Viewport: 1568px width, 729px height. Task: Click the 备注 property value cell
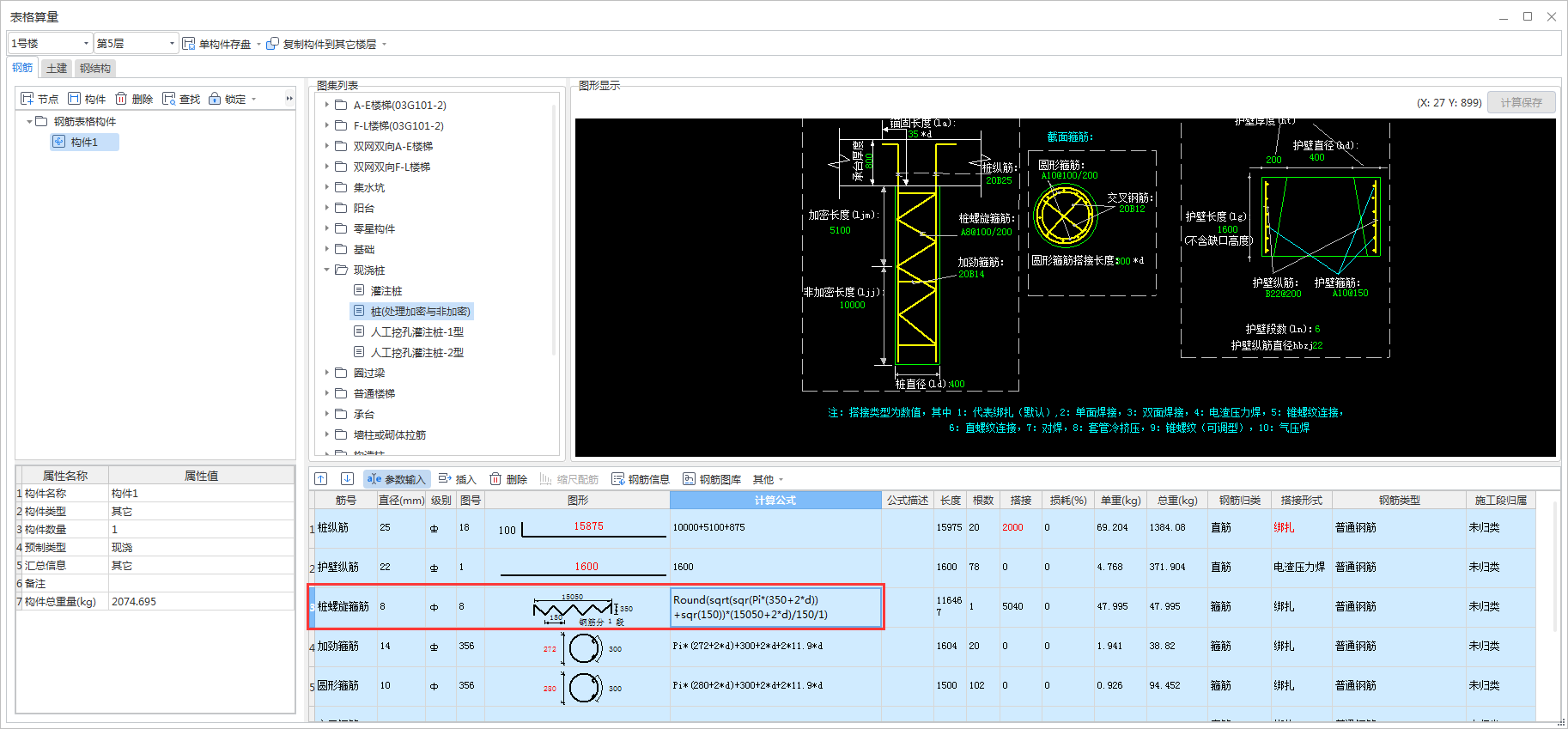coord(201,584)
